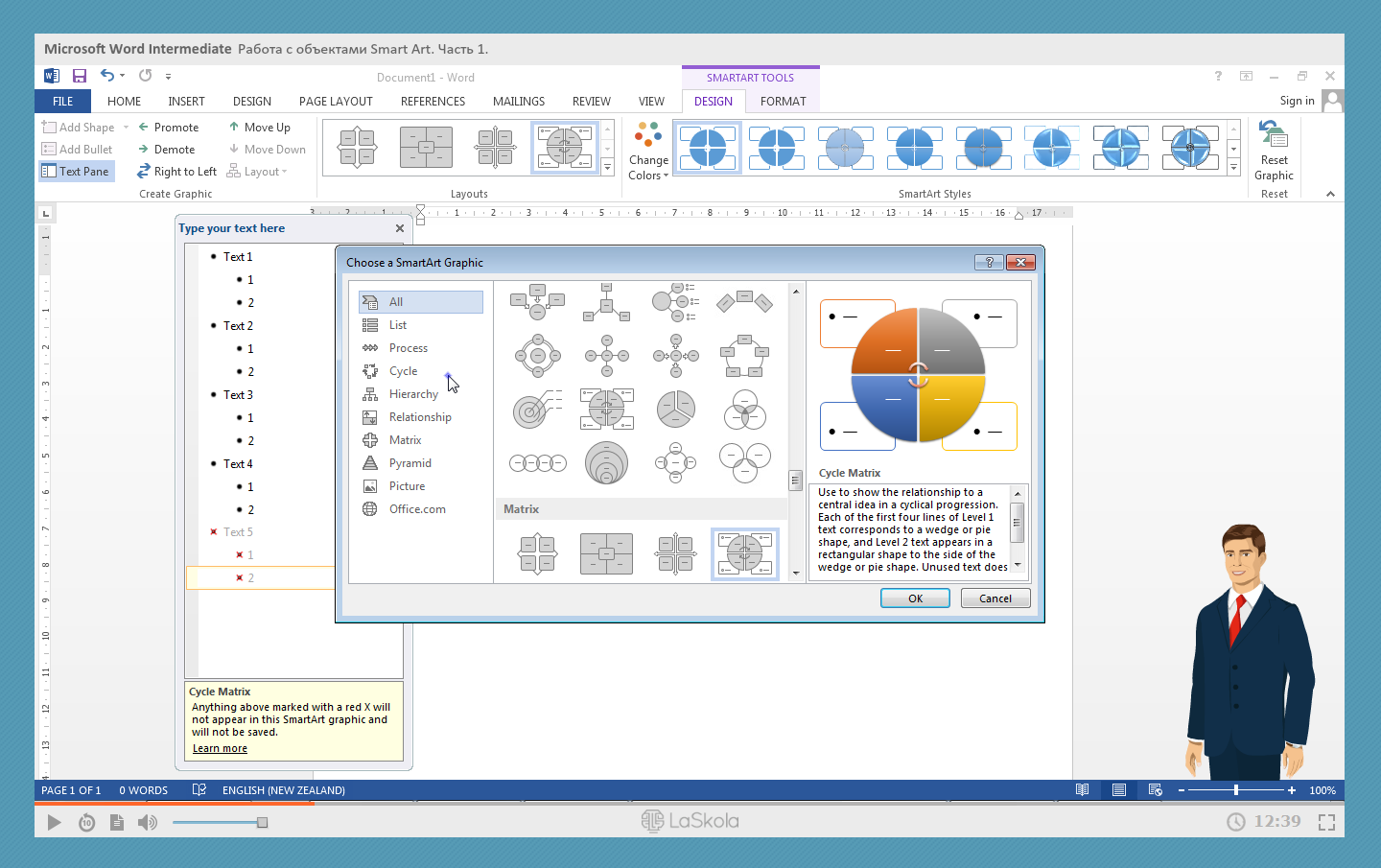Click the zoom slider in status bar
Screen dimensions: 1381x868
1236,790
